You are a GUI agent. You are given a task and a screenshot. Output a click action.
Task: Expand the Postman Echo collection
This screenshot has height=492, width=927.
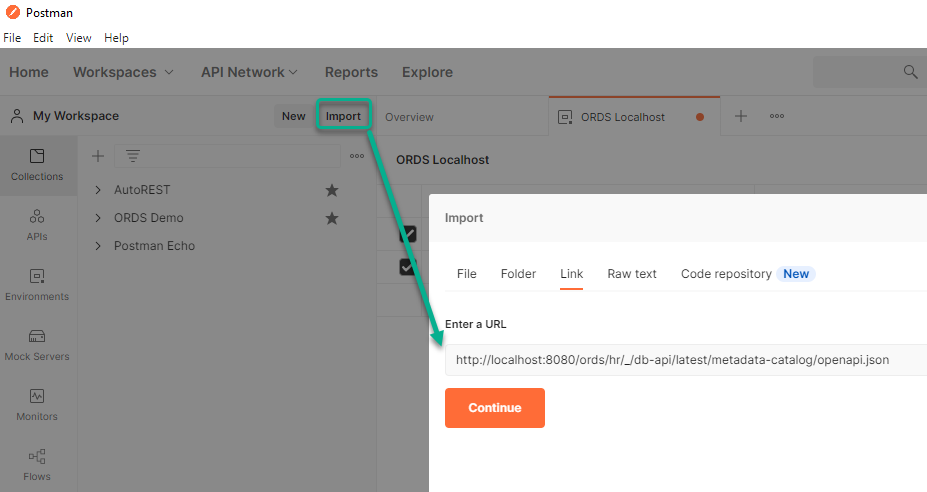tap(98, 246)
